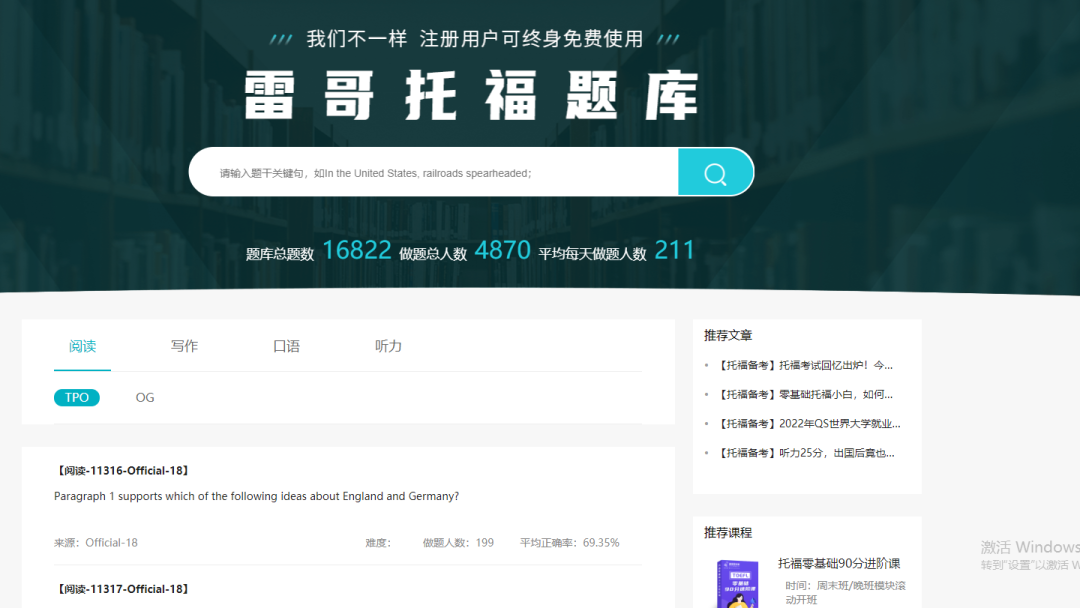Switch to the 口语 tab
Screen dimensions: 1080x608
[286, 346]
